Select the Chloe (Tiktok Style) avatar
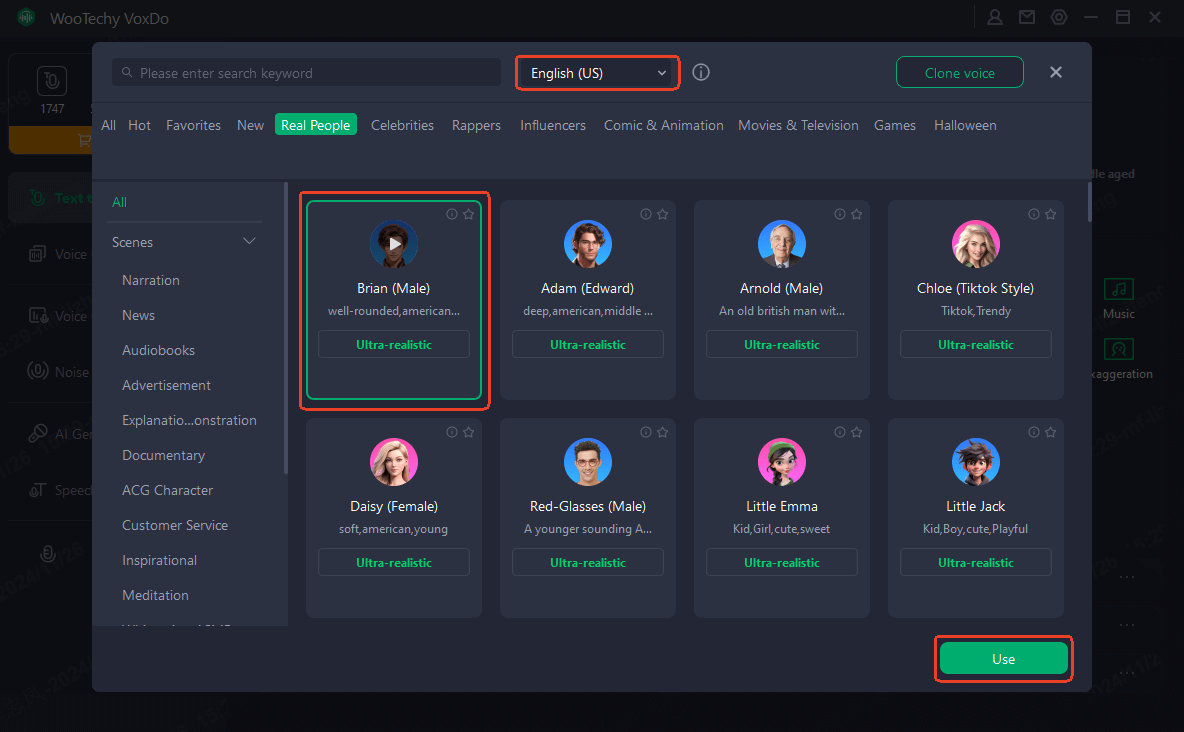Screen dimensions: 1184x732 point(976,244)
